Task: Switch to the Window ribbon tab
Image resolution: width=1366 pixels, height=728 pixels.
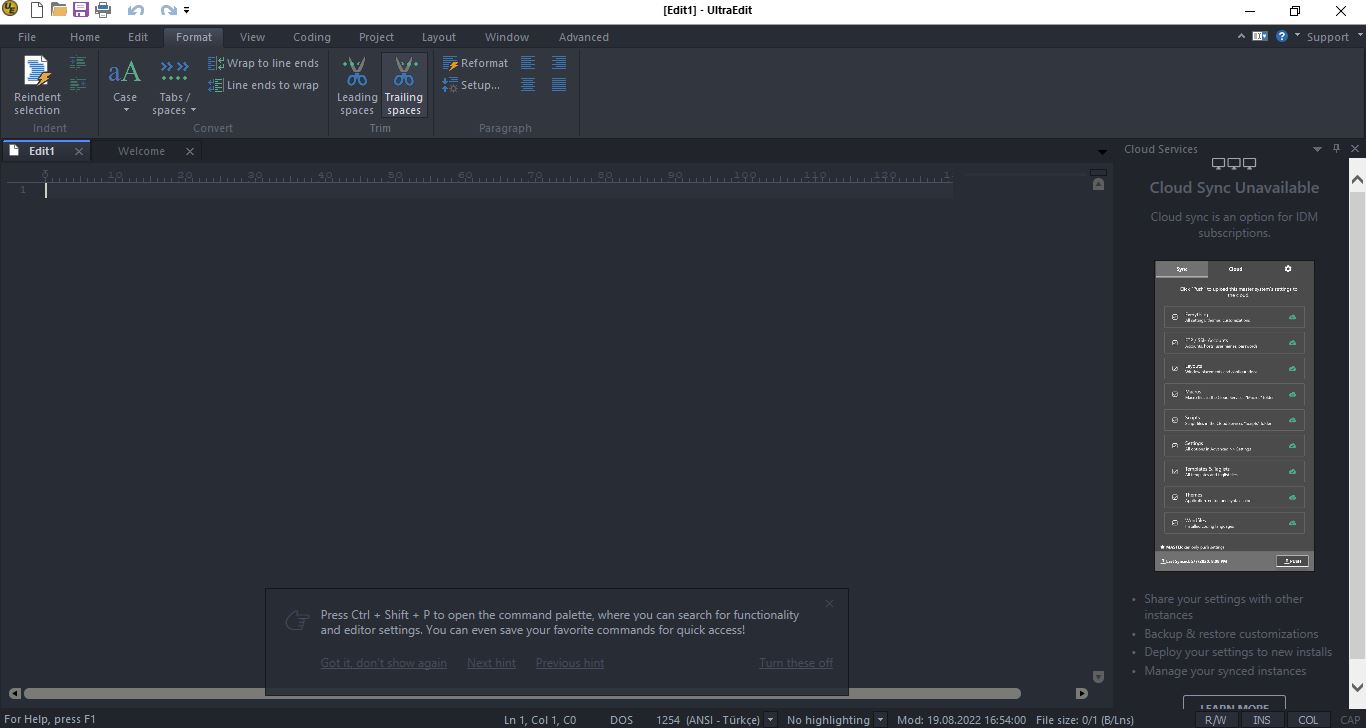Action: [x=507, y=37]
